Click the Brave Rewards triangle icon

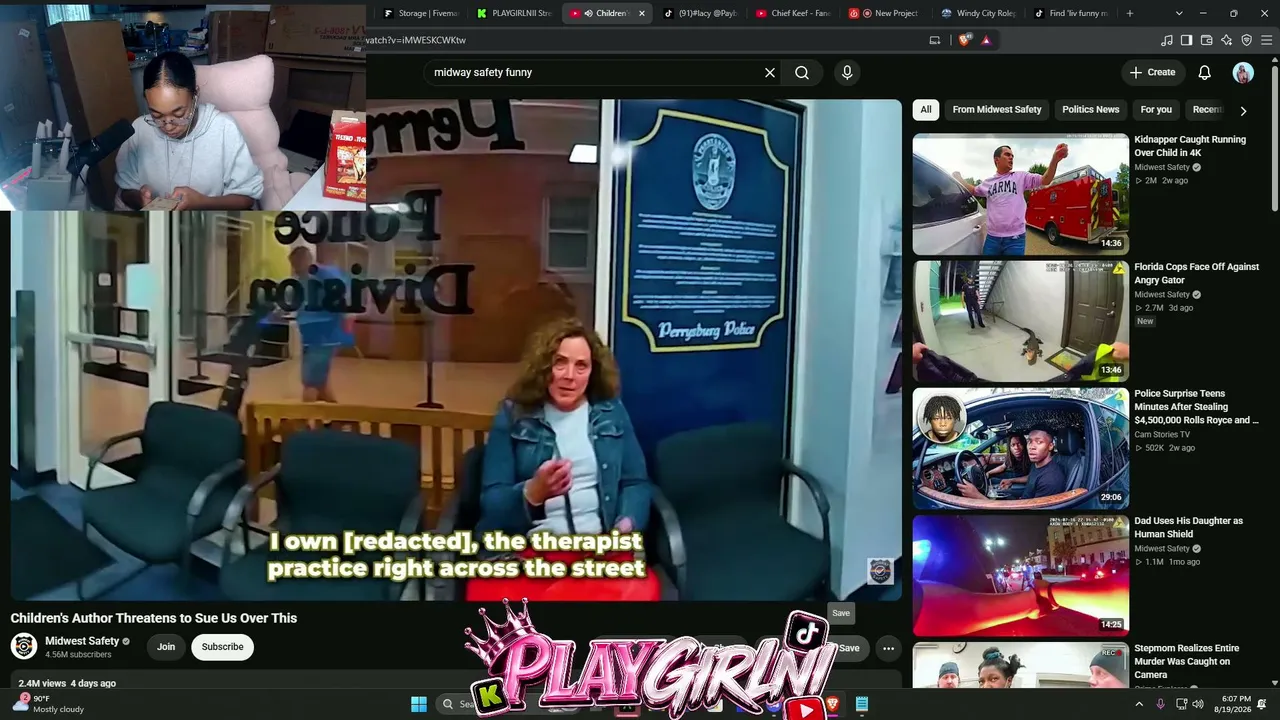pyautogui.click(x=986, y=40)
